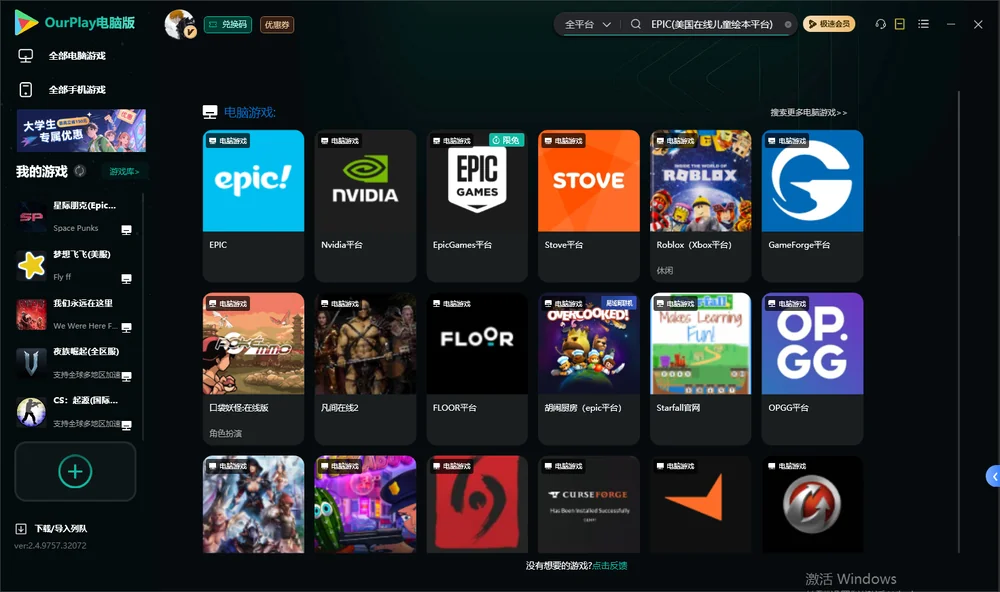Image resolution: width=1000 pixels, height=592 pixels.
Task: Open the 极速会员 membership badge
Action: (x=829, y=24)
